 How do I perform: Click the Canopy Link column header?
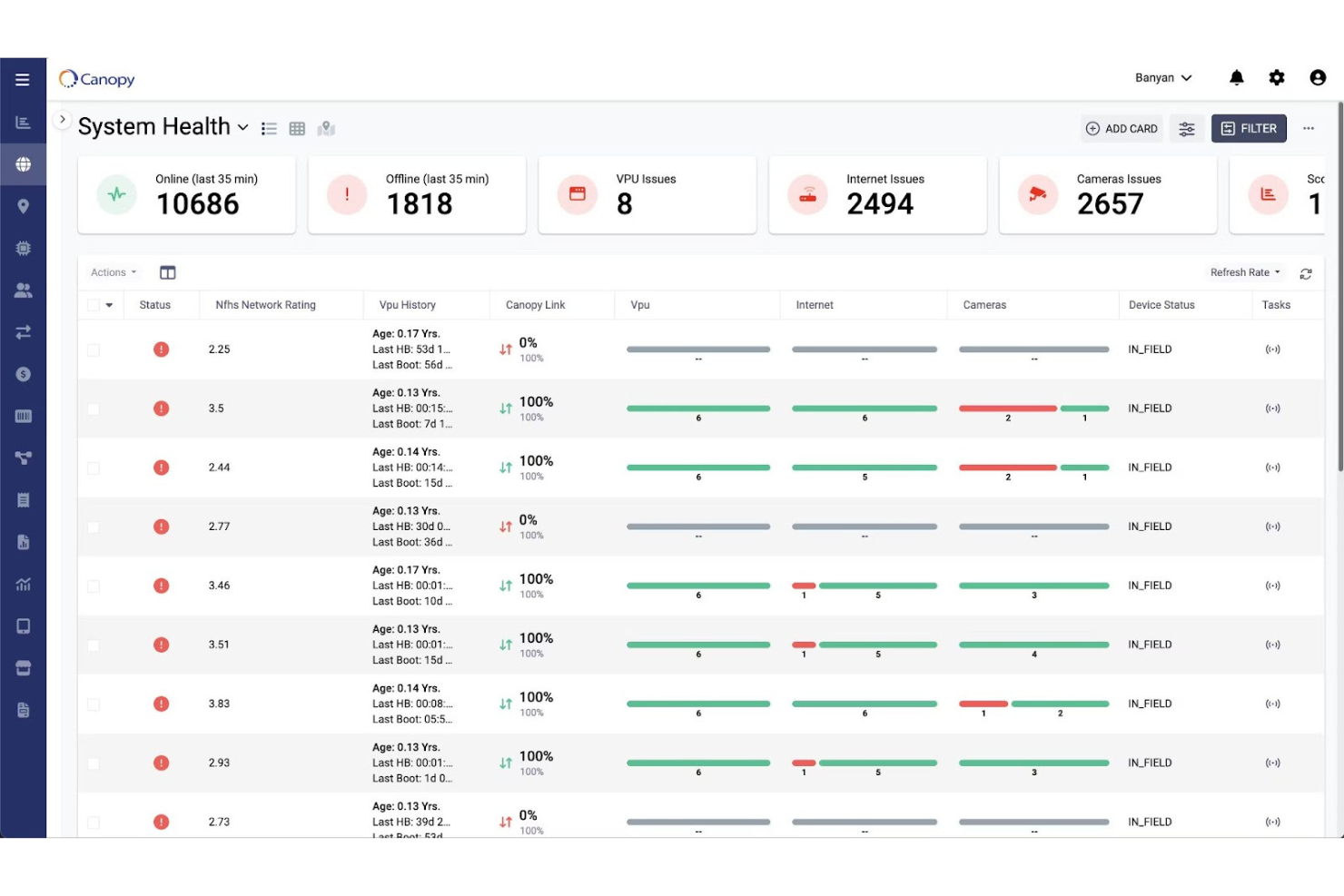tap(536, 305)
